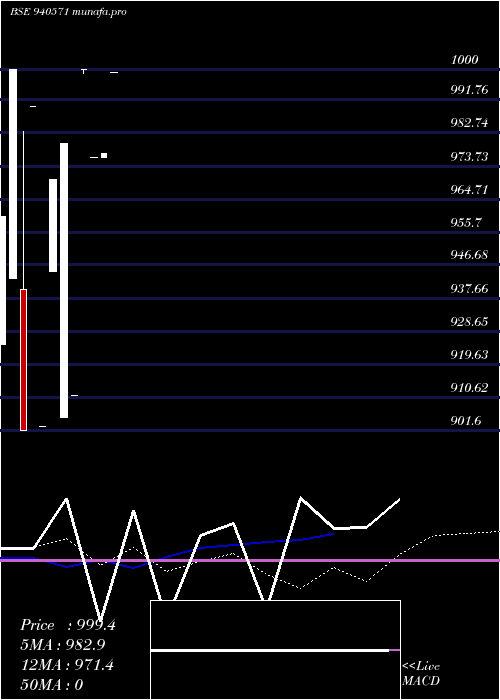Click the '5MA : 982.9' readout

point(63,645)
